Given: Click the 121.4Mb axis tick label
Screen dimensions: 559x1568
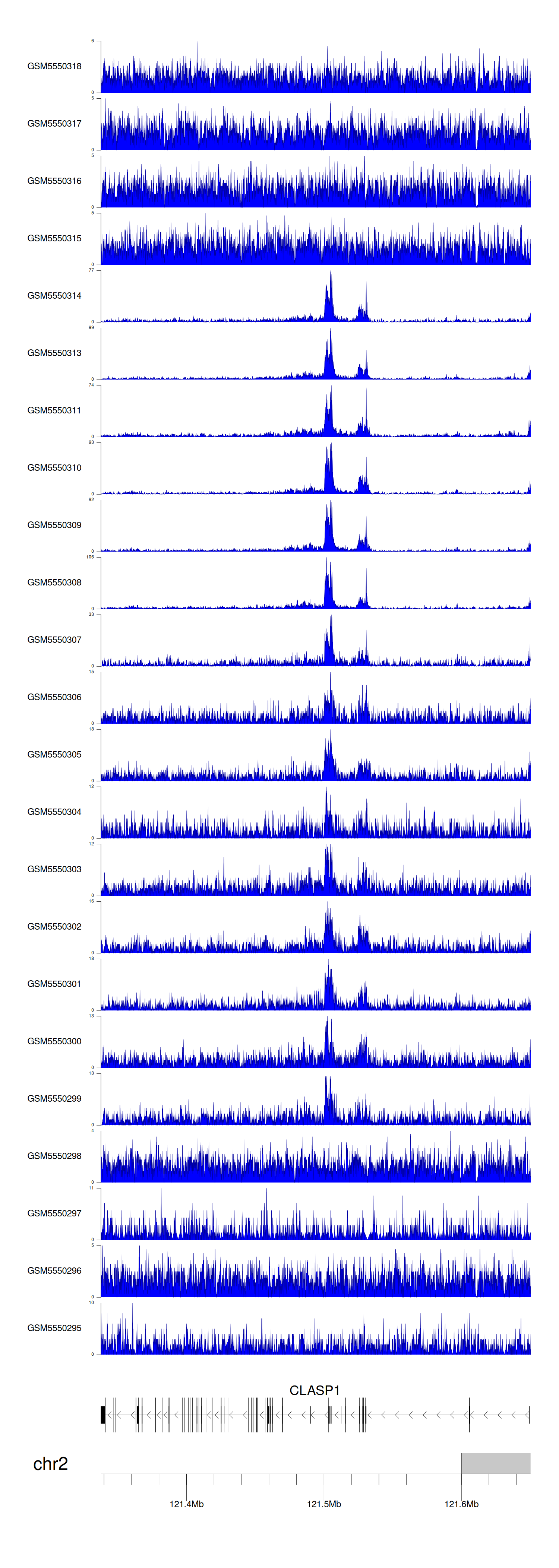Looking at the screenshot, I should (x=186, y=1504).
